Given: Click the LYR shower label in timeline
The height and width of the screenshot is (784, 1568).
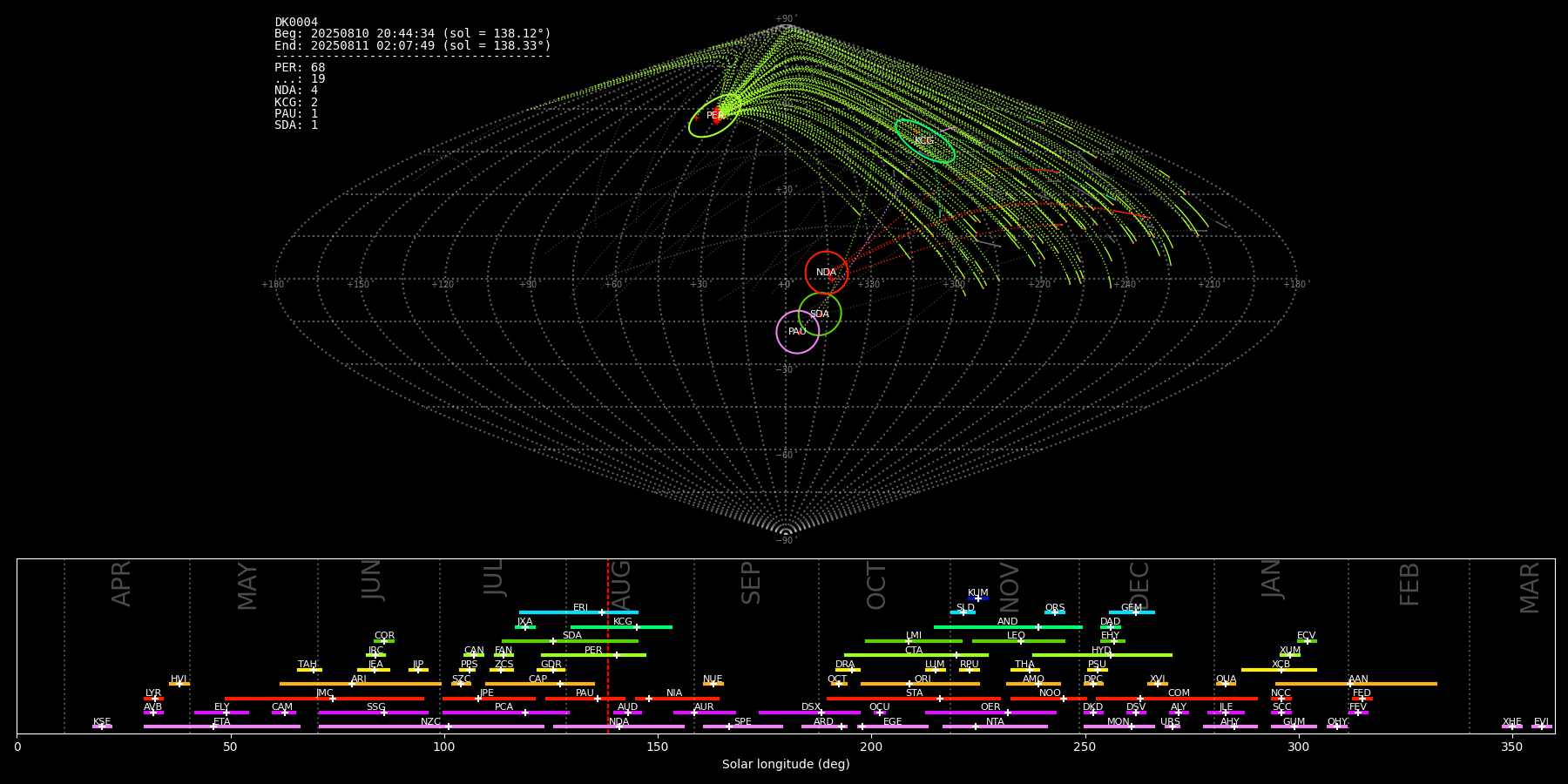Looking at the screenshot, I should tap(153, 693).
